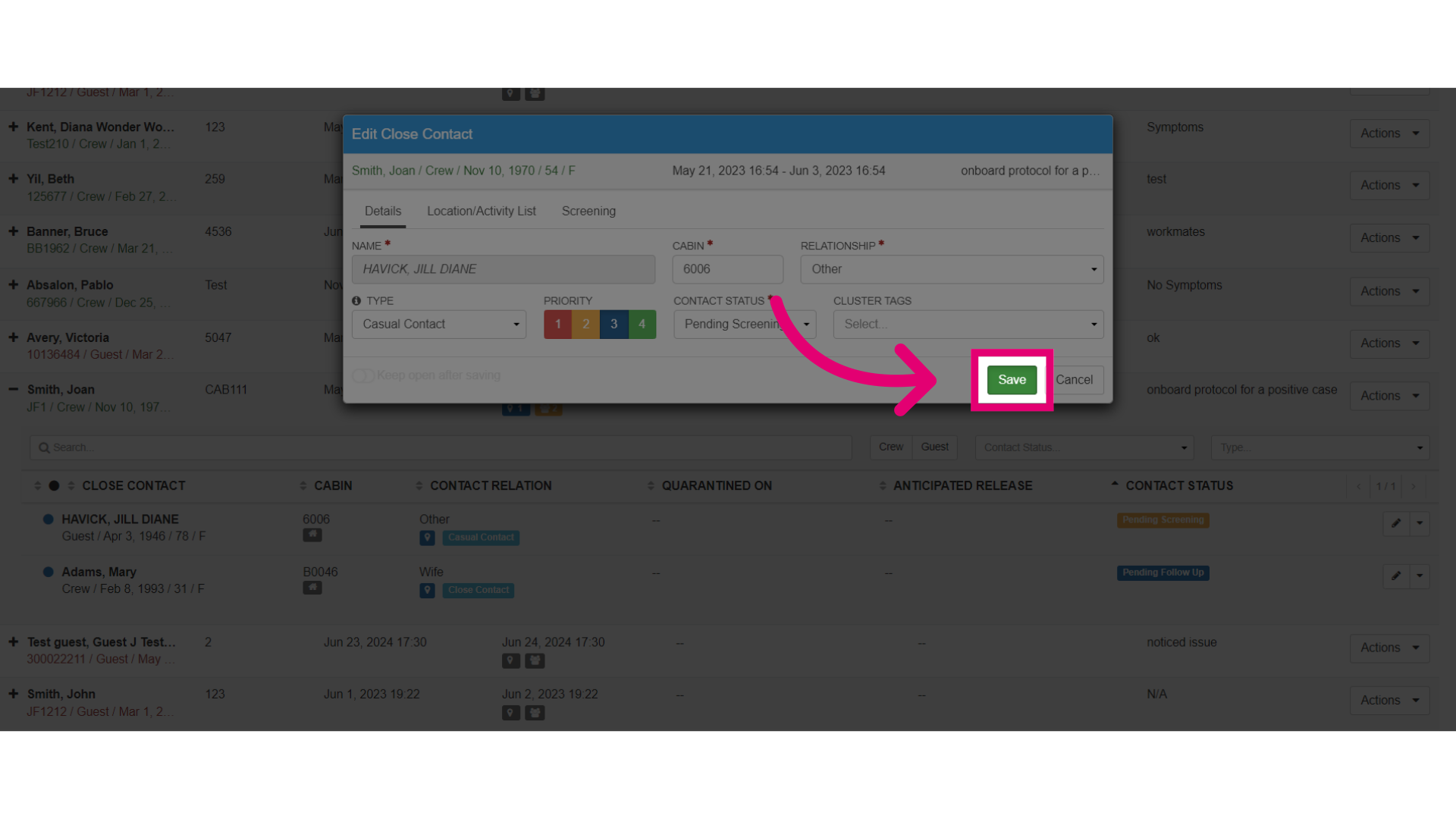The width and height of the screenshot is (1456, 819).
Task: Open the Relationship dropdown set to Other
Action: tap(952, 269)
